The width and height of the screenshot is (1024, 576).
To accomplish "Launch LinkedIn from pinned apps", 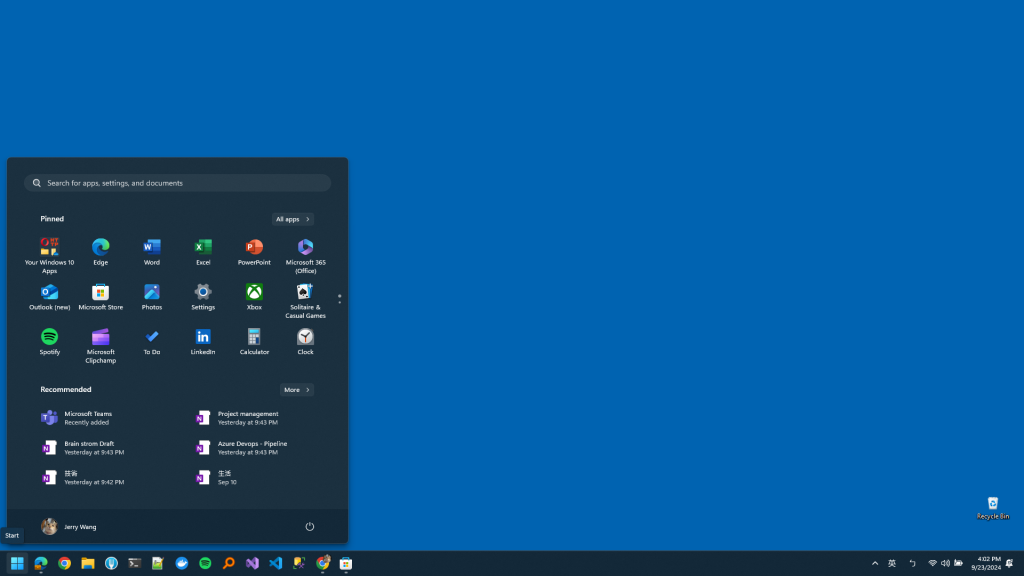I will [x=203, y=342].
